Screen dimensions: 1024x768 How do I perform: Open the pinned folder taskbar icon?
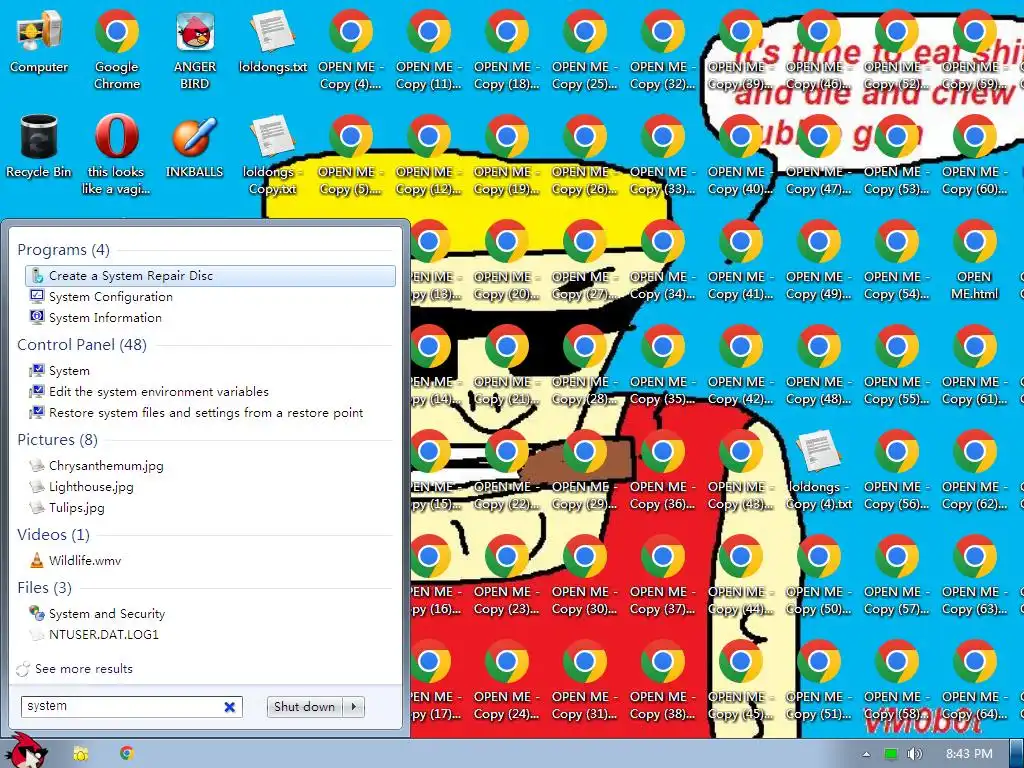[x=80, y=754]
